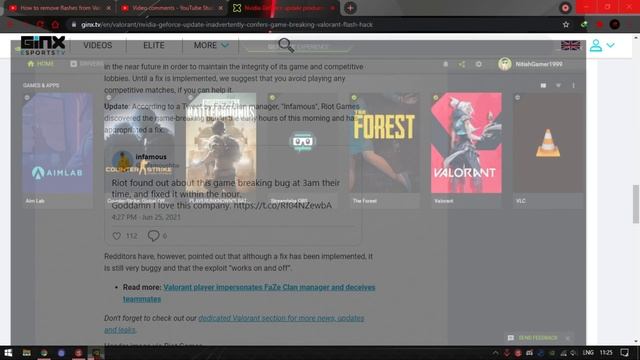Open the VIDEOS section
The image size is (640, 360).
tap(98, 45)
